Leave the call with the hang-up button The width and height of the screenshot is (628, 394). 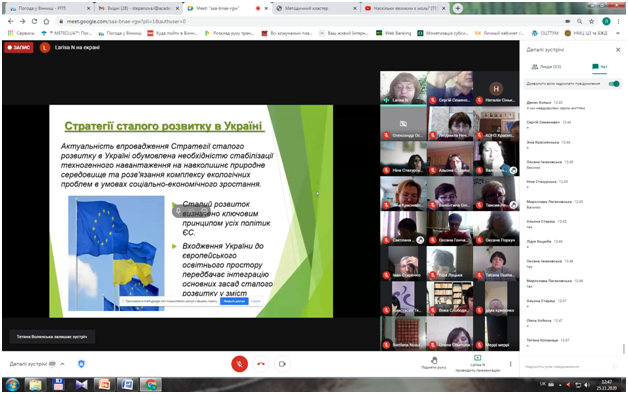pos(261,364)
